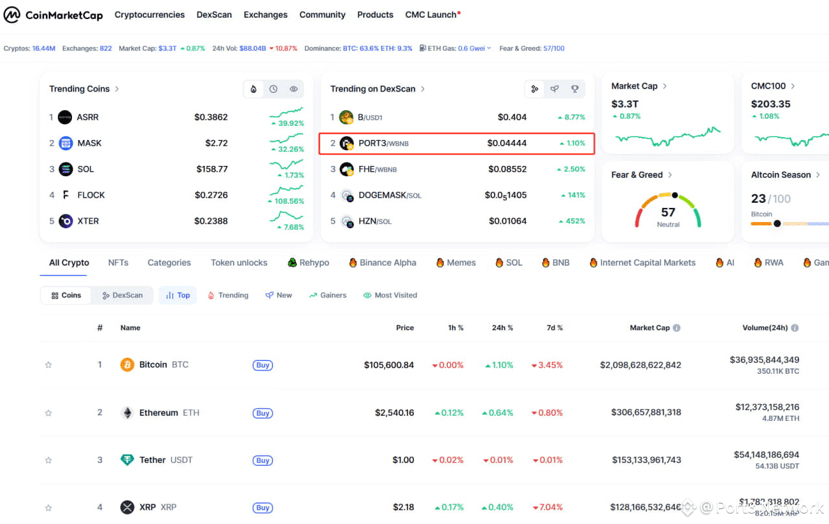Screen dimensions: 829x524
Task: Click the ETH Gas pump icon
Action: (422, 48)
